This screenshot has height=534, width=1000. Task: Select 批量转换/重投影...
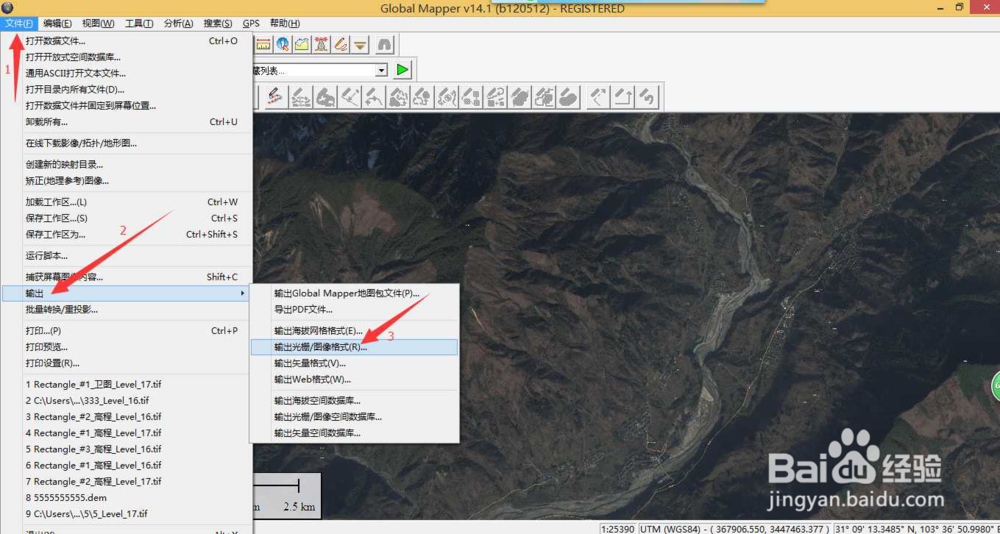[126, 309]
